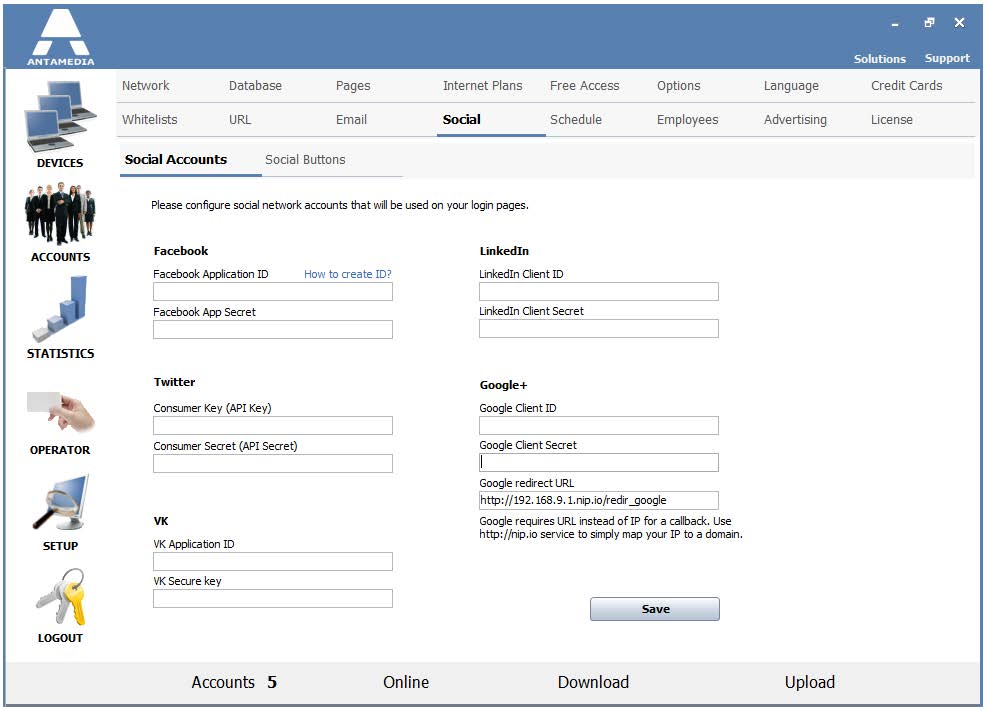This screenshot has width=987, height=711.
Task: Click the Solutions link
Action: tap(879, 59)
